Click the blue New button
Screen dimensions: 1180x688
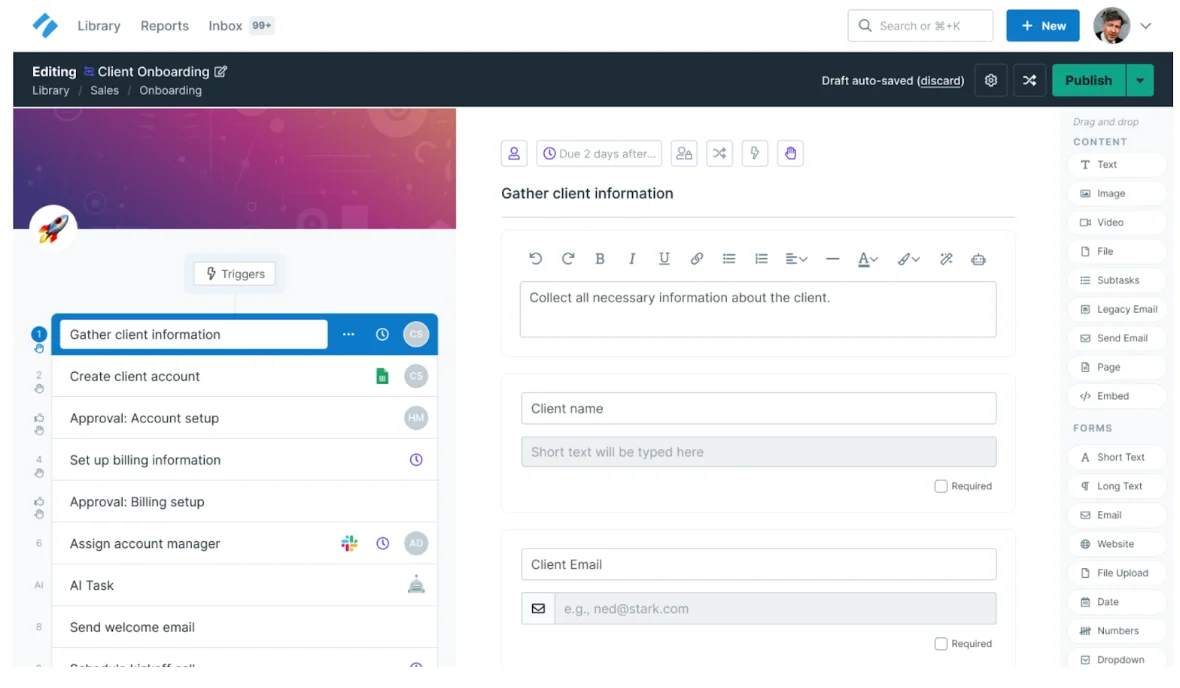pyautogui.click(x=1042, y=26)
